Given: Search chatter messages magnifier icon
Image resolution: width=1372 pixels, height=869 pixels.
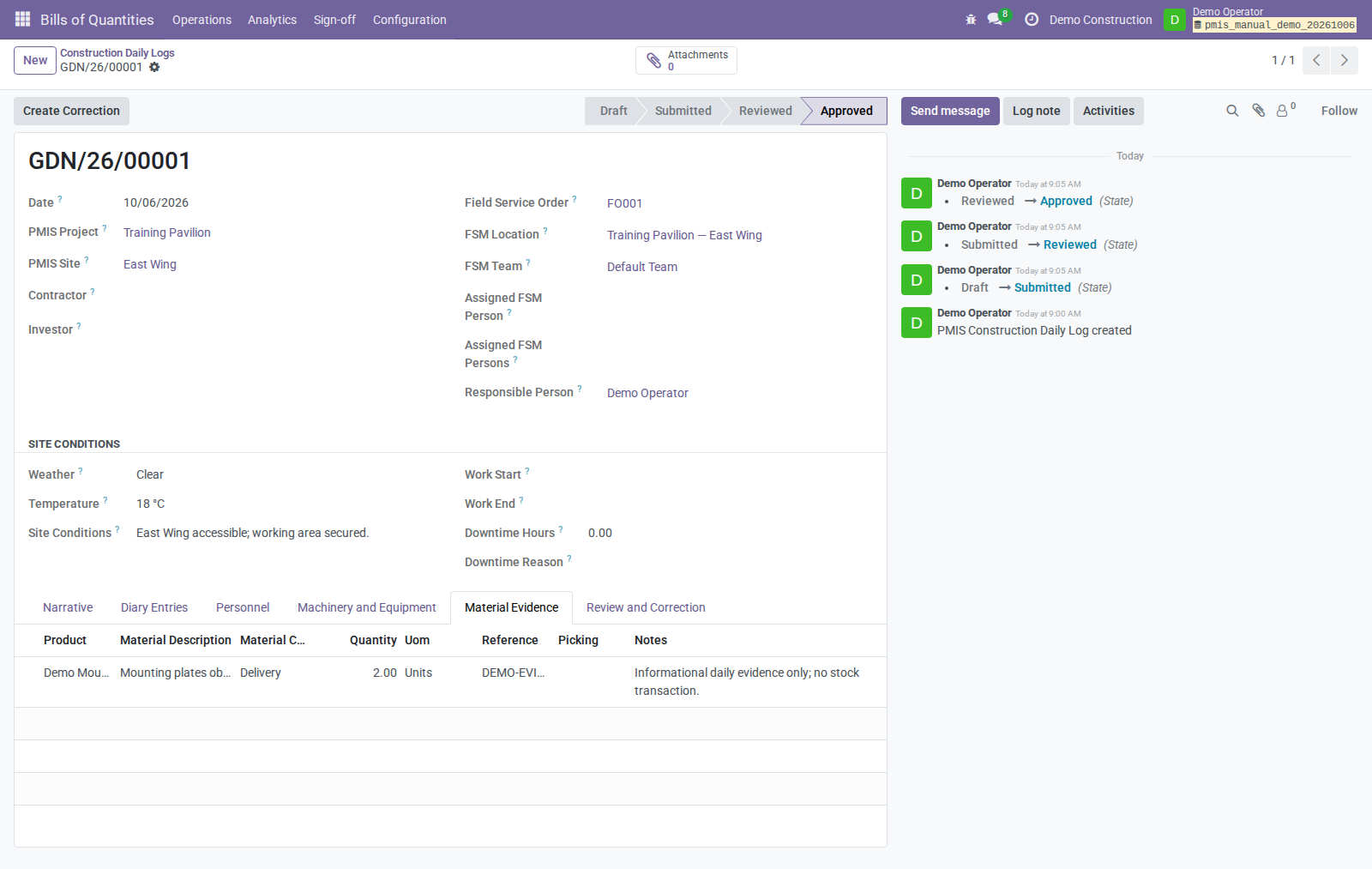Looking at the screenshot, I should tap(1232, 111).
